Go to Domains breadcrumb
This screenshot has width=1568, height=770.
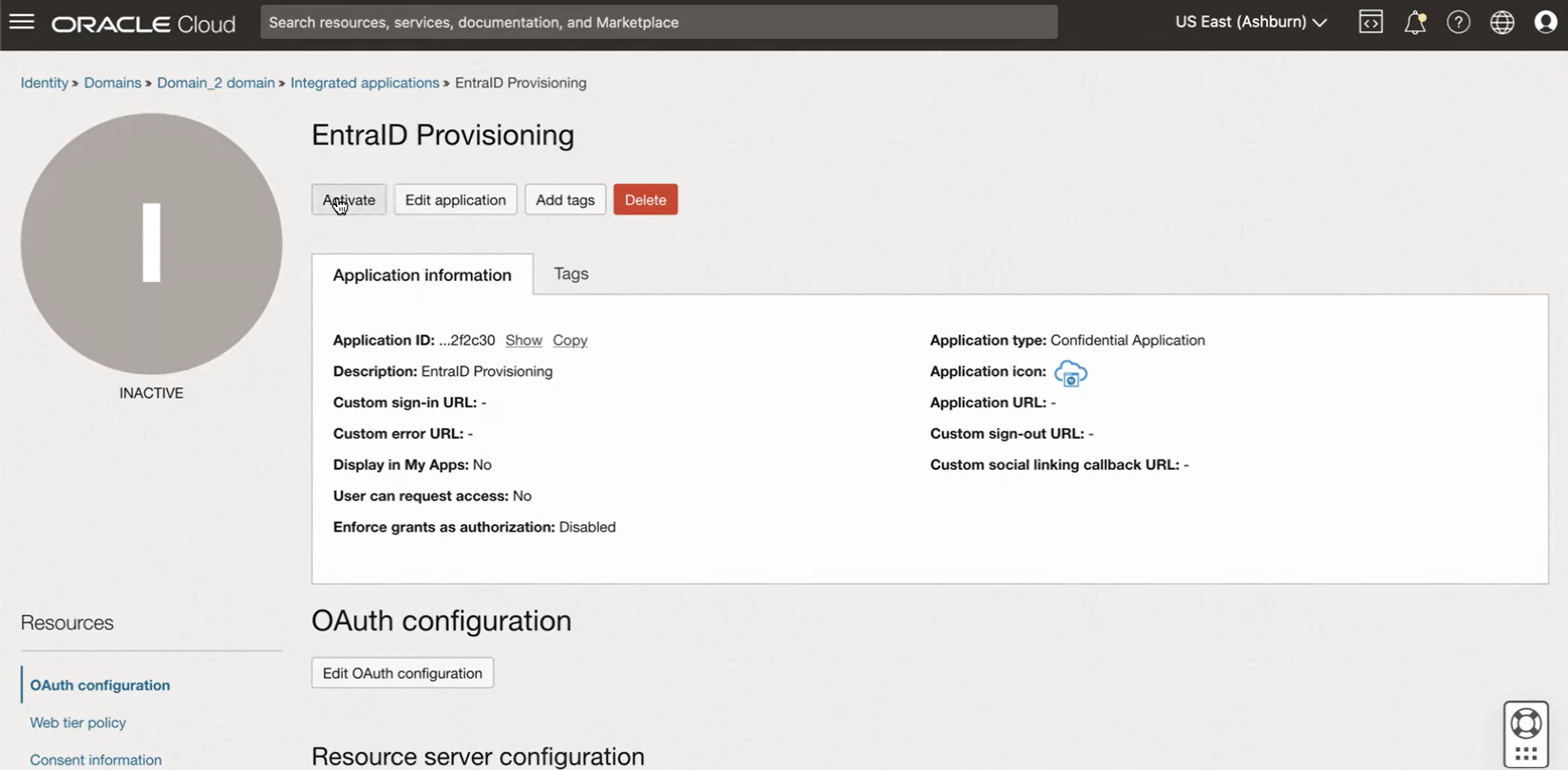112,83
